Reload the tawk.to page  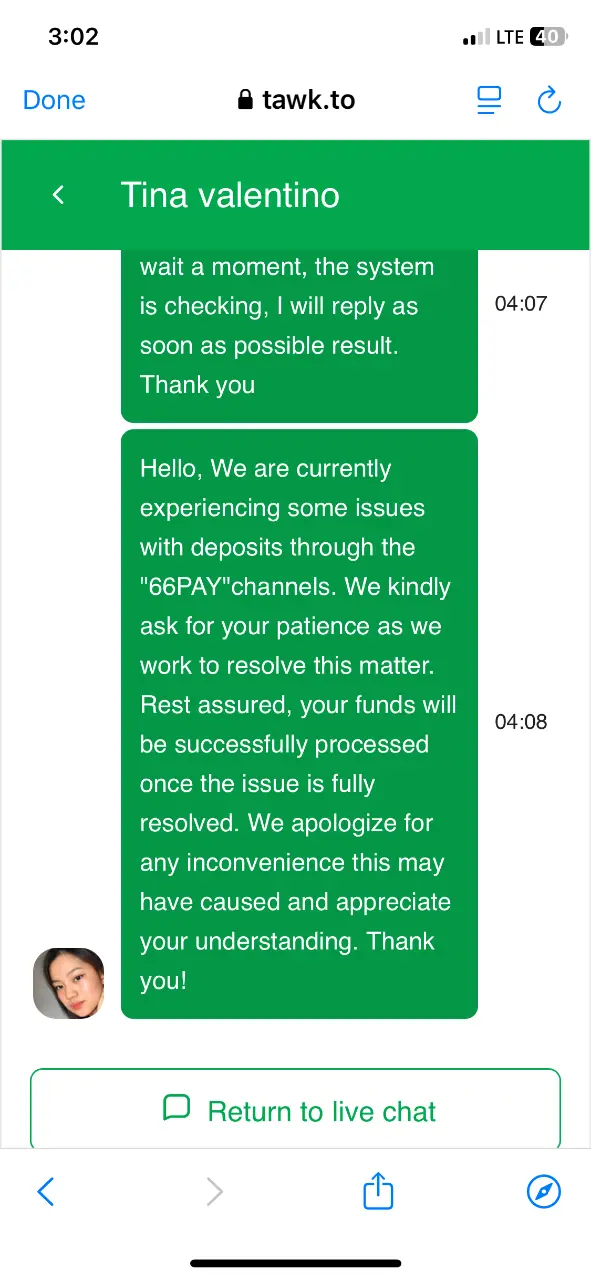click(548, 100)
